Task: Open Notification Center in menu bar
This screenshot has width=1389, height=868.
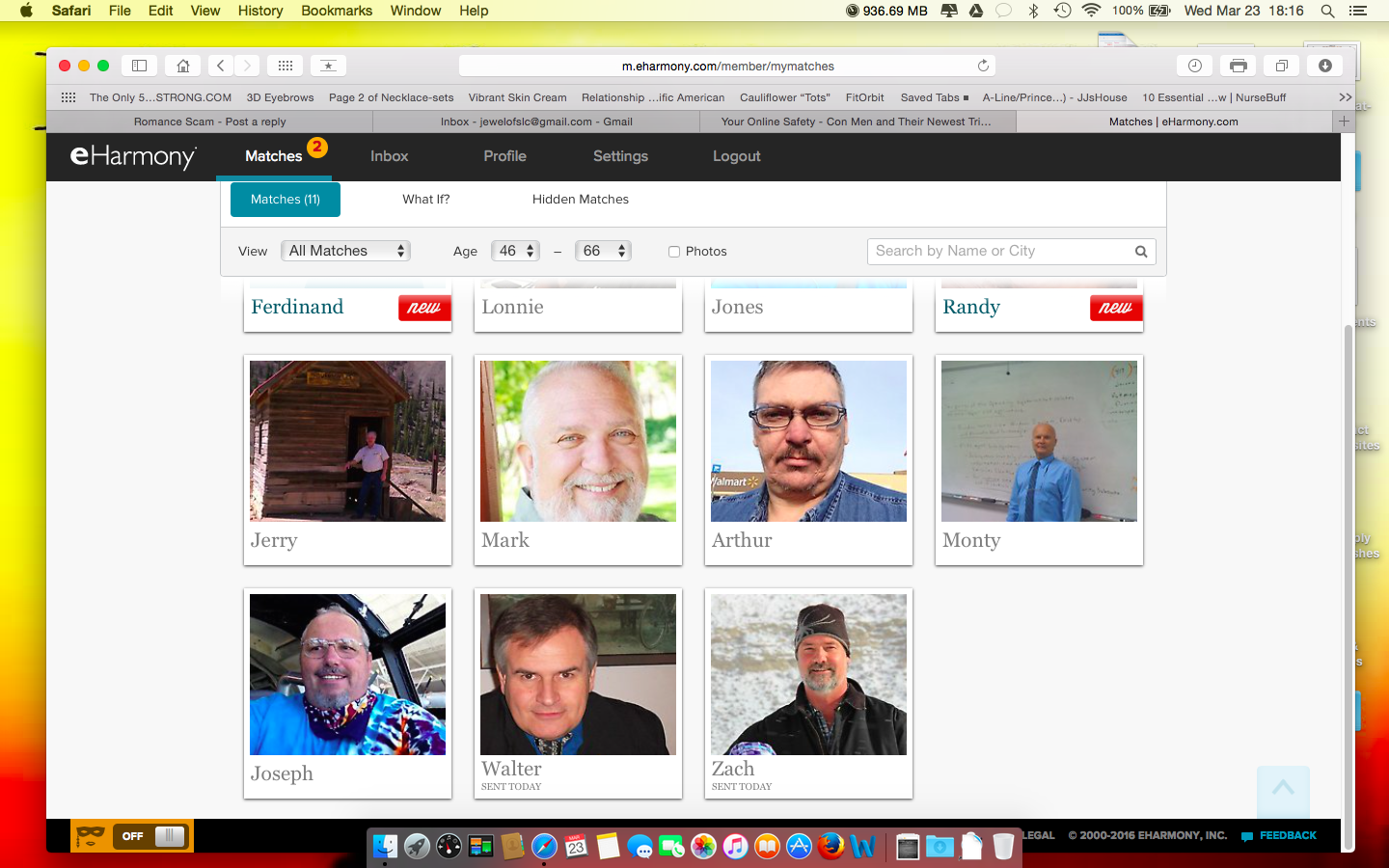Action: pos(1358,11)
